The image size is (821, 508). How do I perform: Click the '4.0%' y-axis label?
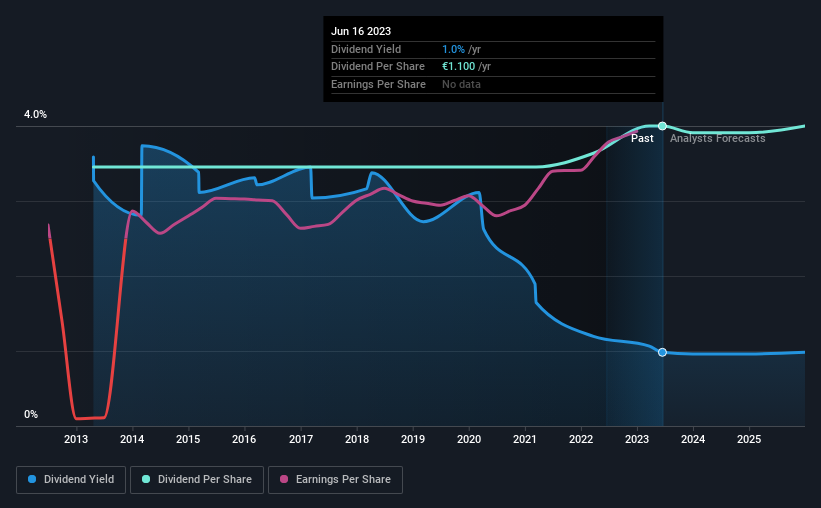(36, 115)
